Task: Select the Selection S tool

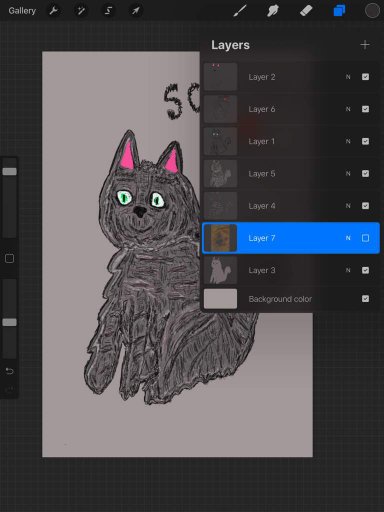Action: point(108,11)
